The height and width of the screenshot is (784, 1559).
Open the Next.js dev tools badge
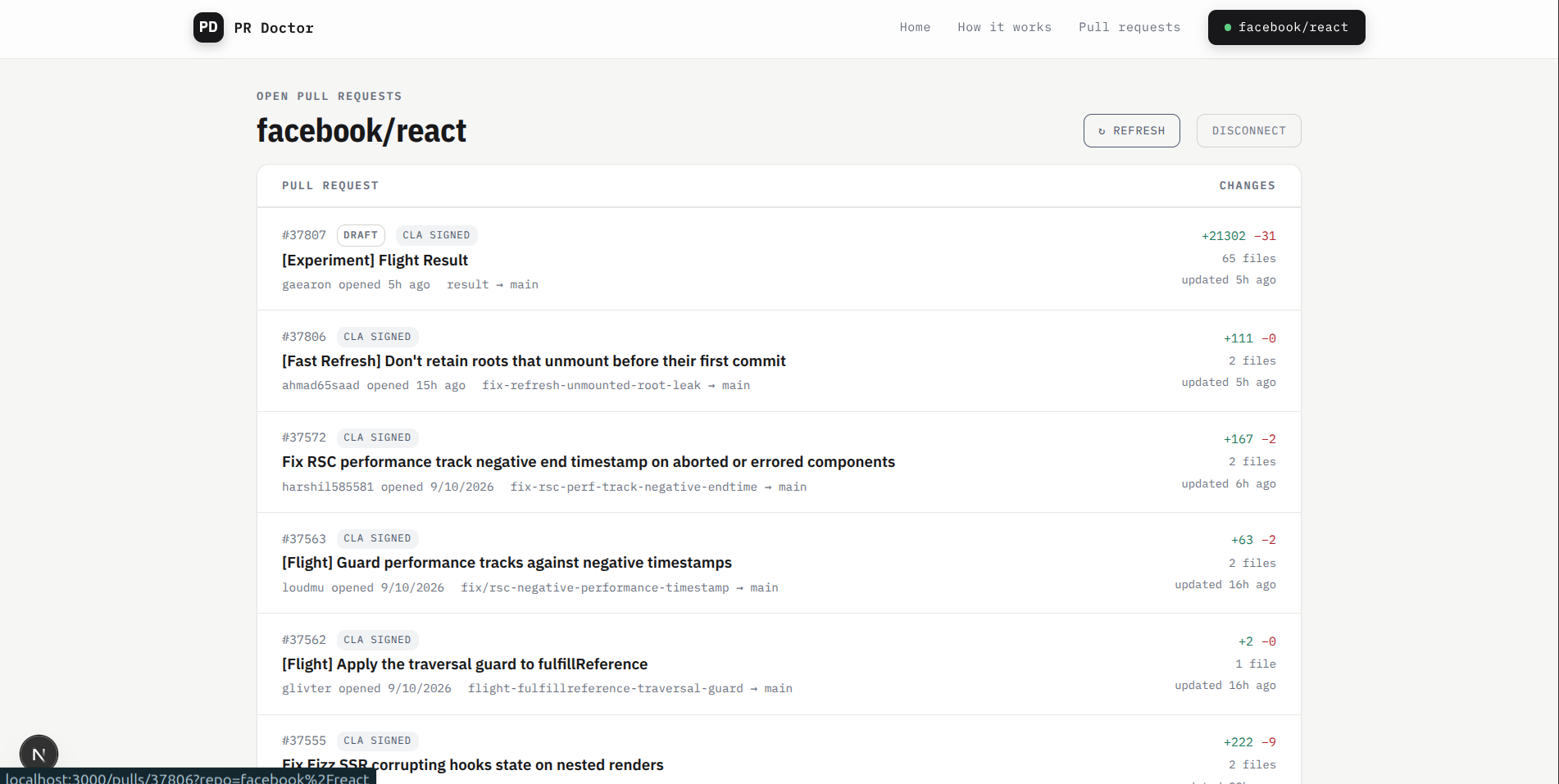[x=39, y=754]
